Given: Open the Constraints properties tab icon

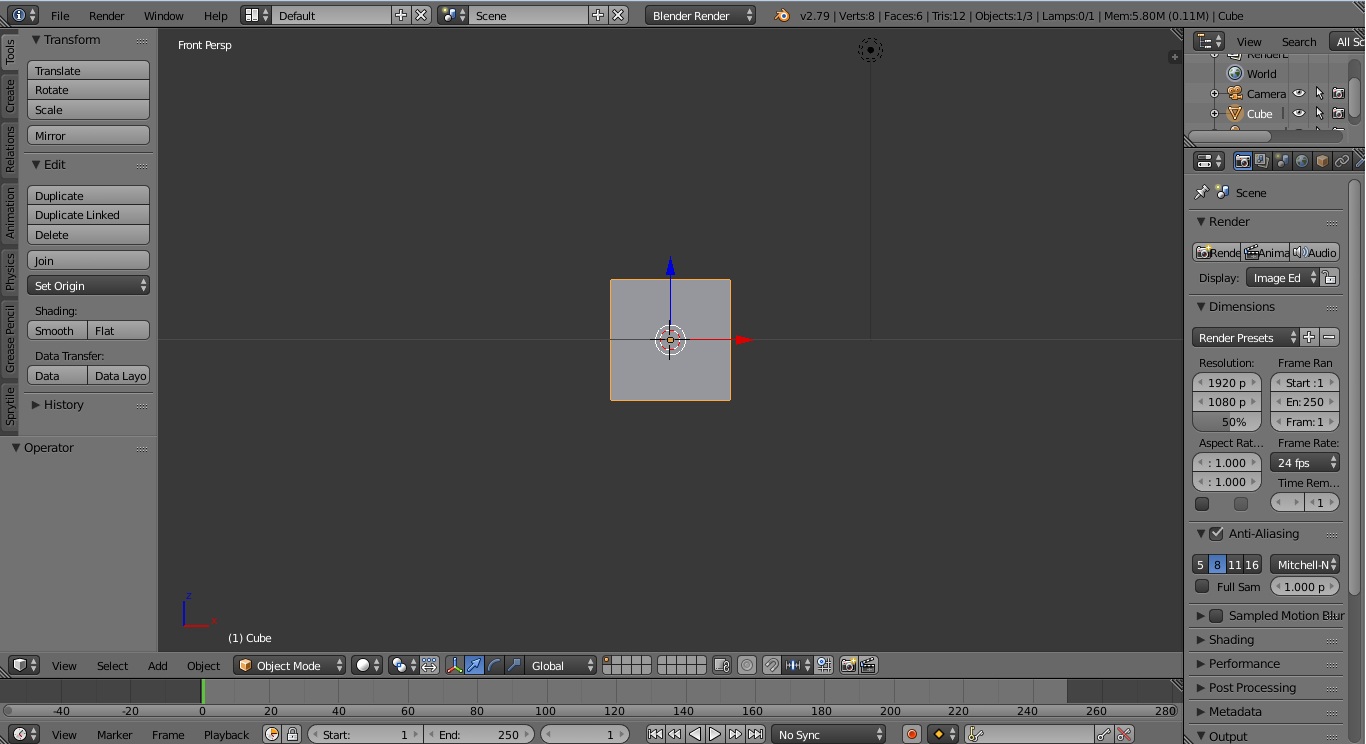Looking at the screenshot, I should tap(1342, 161).
